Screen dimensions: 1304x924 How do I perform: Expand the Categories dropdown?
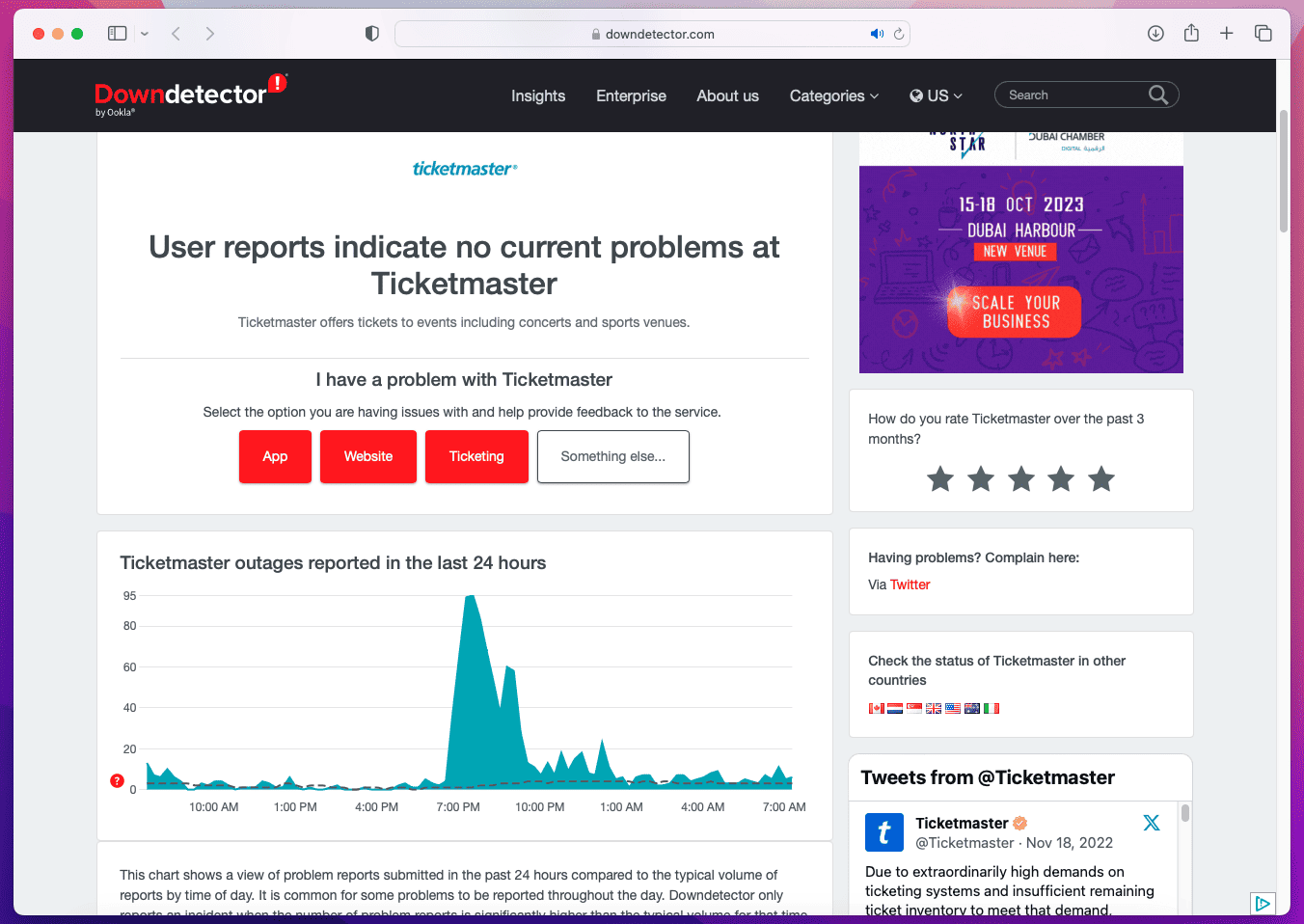(x=833, y=95)
